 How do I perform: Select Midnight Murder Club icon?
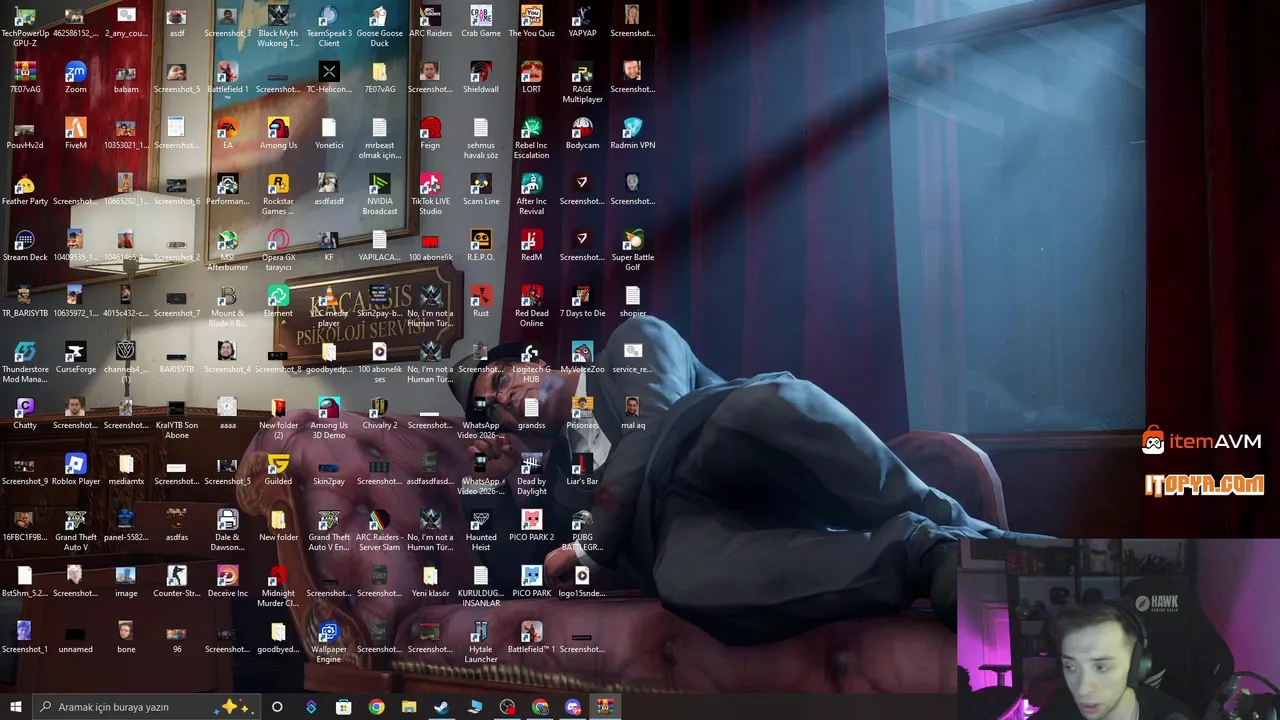pos(278,586)
